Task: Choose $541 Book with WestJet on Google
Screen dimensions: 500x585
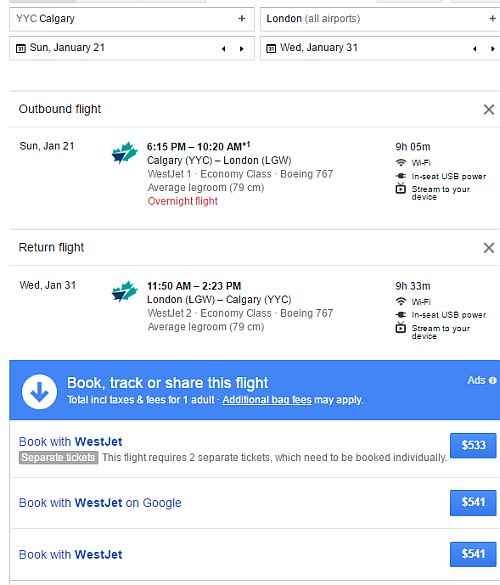Action: click(473, 503)
